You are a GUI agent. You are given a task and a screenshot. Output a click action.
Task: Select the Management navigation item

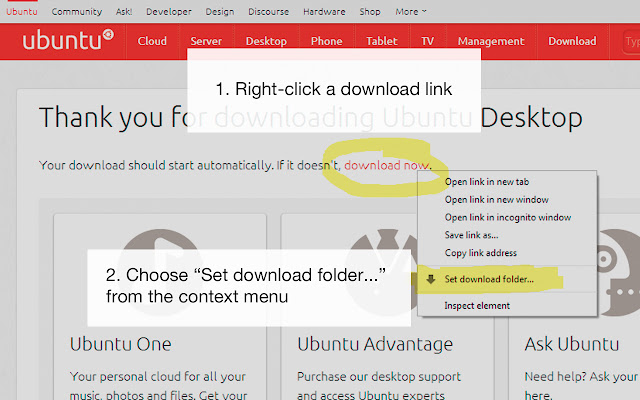tap(491, 41)
